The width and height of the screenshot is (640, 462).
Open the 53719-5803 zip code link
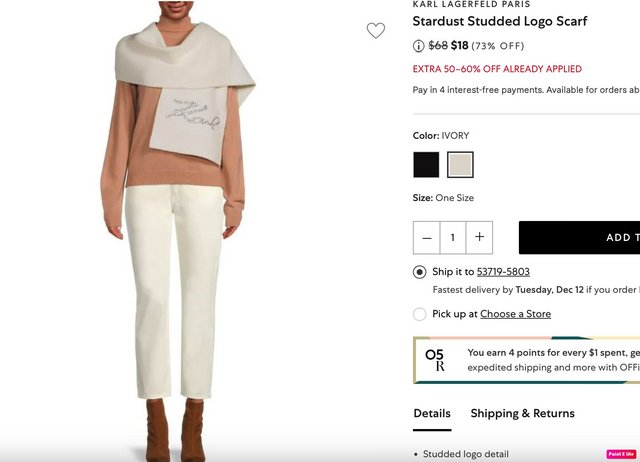[503, 272]
